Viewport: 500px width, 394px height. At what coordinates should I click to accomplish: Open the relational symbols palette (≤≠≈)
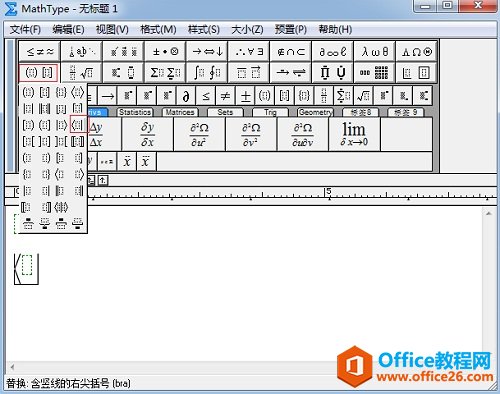pyautogui.click(x=40, y=51)
